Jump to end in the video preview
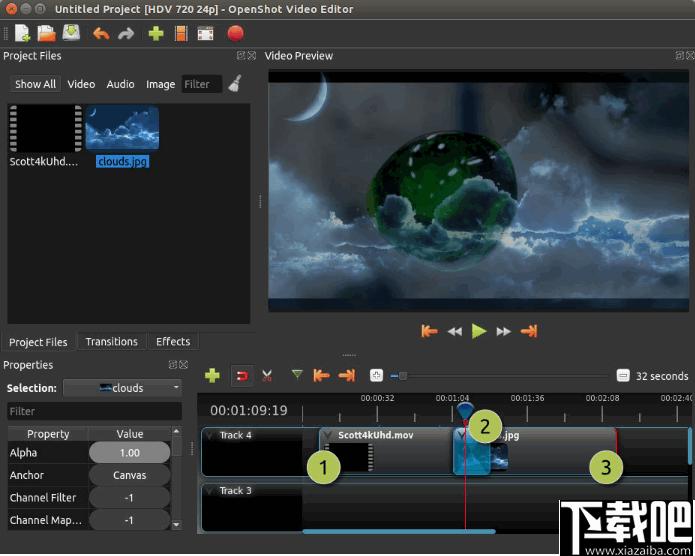Image resolution: width=695 pixels, height=556 pixels. [x=529, y=331]
